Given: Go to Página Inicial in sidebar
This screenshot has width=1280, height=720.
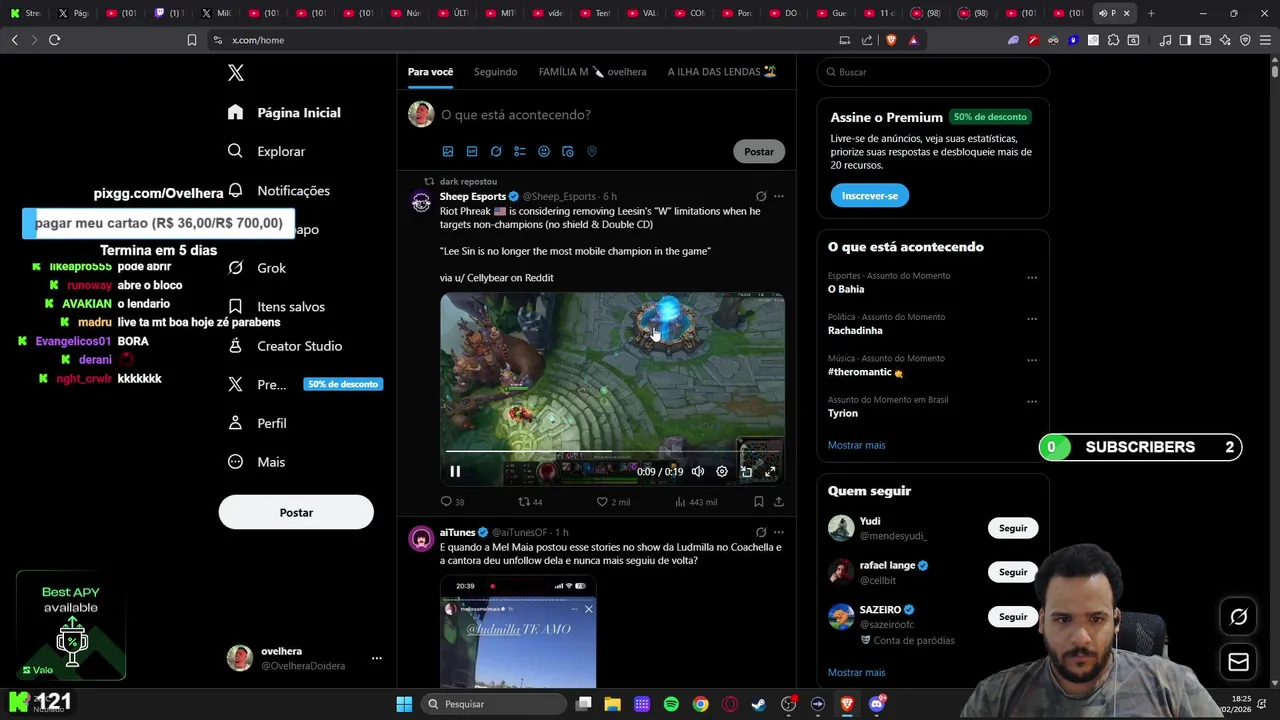Looking at the screenshot, I should coord(284,113).
